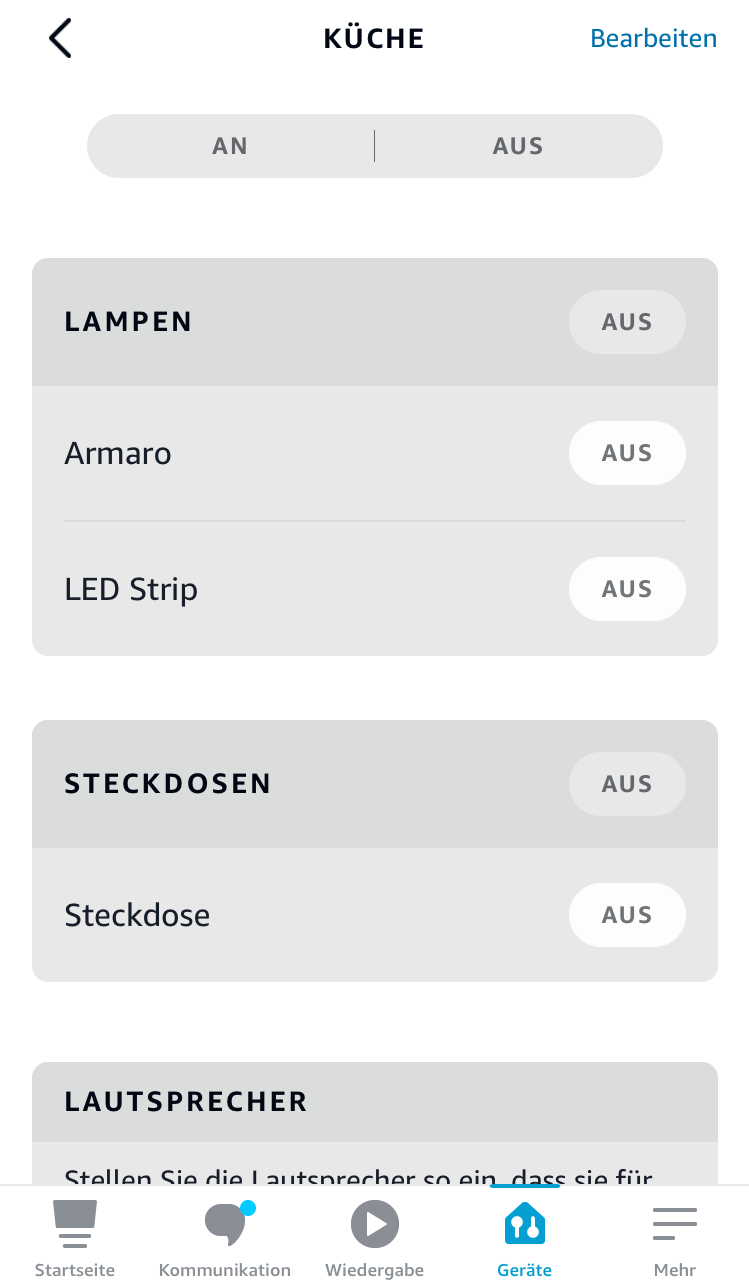This screenshot has width=749, height=1287.
Task: Turn off all Küche devices with AUS
Action: click(x=518, y=146)
